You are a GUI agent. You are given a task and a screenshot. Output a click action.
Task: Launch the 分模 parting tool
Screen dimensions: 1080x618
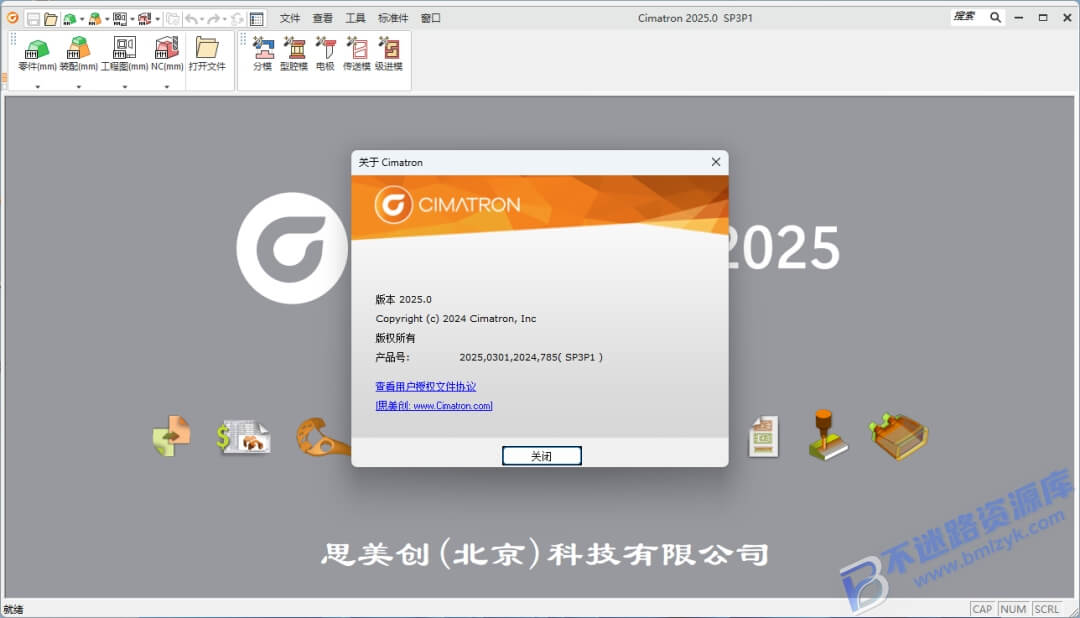262,54
